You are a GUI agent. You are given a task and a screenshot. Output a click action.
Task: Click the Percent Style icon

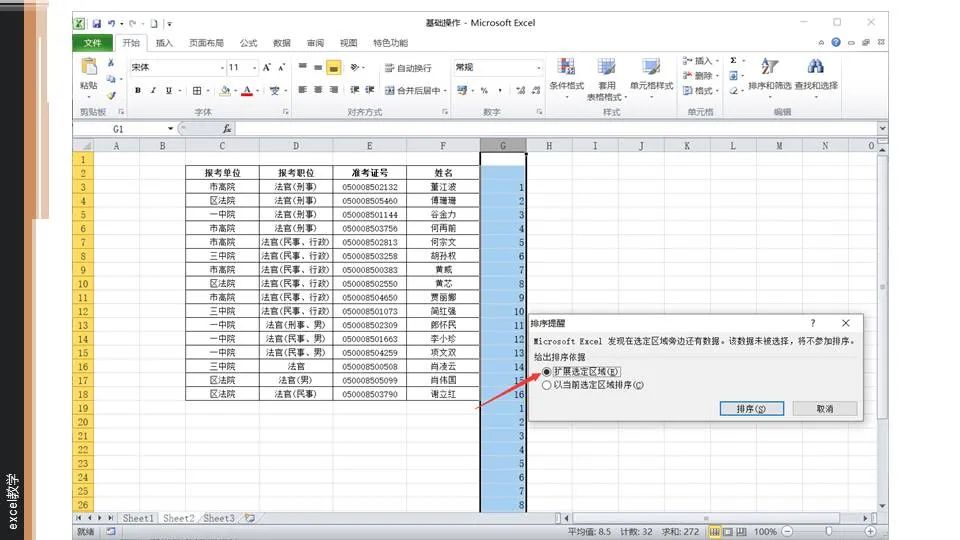(x=484, y=91)
